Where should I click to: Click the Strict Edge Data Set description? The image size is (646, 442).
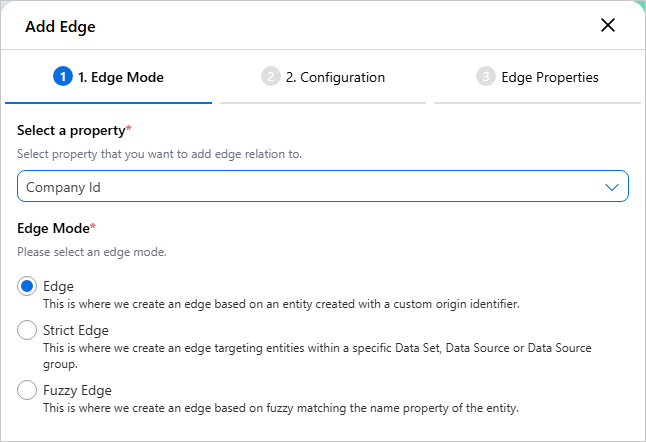(317, 356)
